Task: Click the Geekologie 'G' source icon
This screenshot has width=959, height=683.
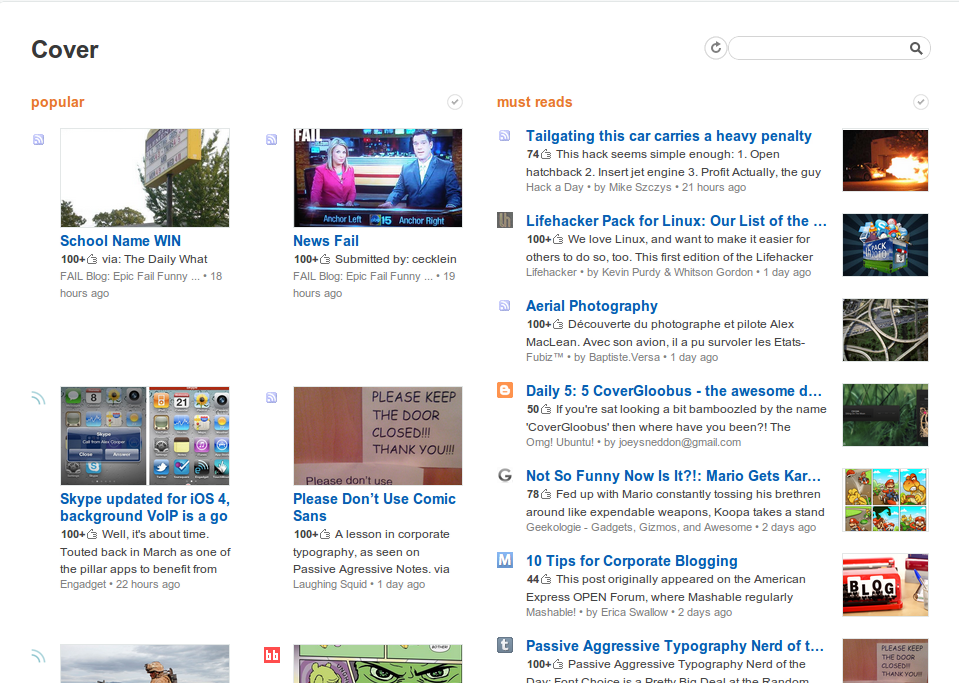Action: (505, 474)
